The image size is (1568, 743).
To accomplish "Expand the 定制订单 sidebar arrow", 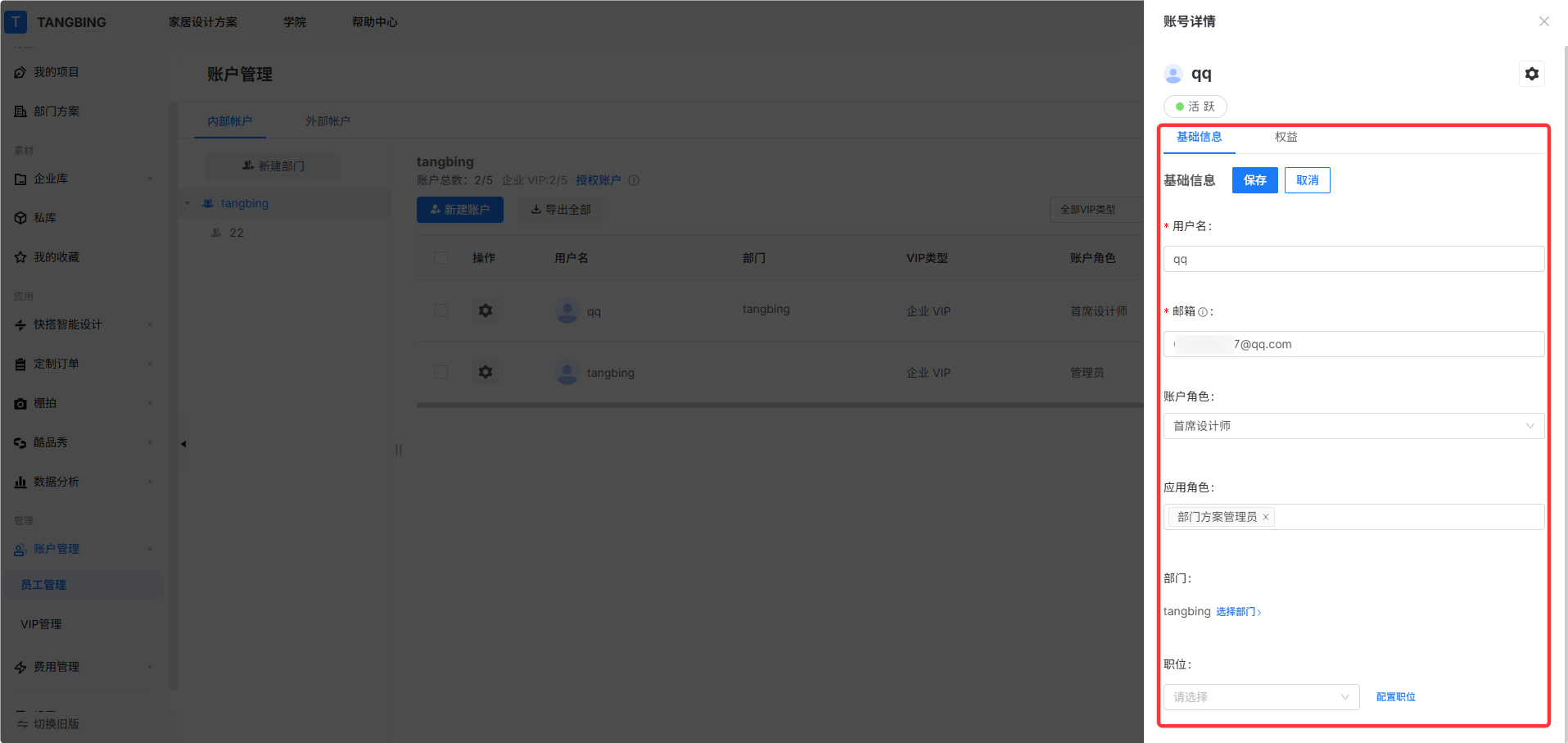I will coord(150,364).
